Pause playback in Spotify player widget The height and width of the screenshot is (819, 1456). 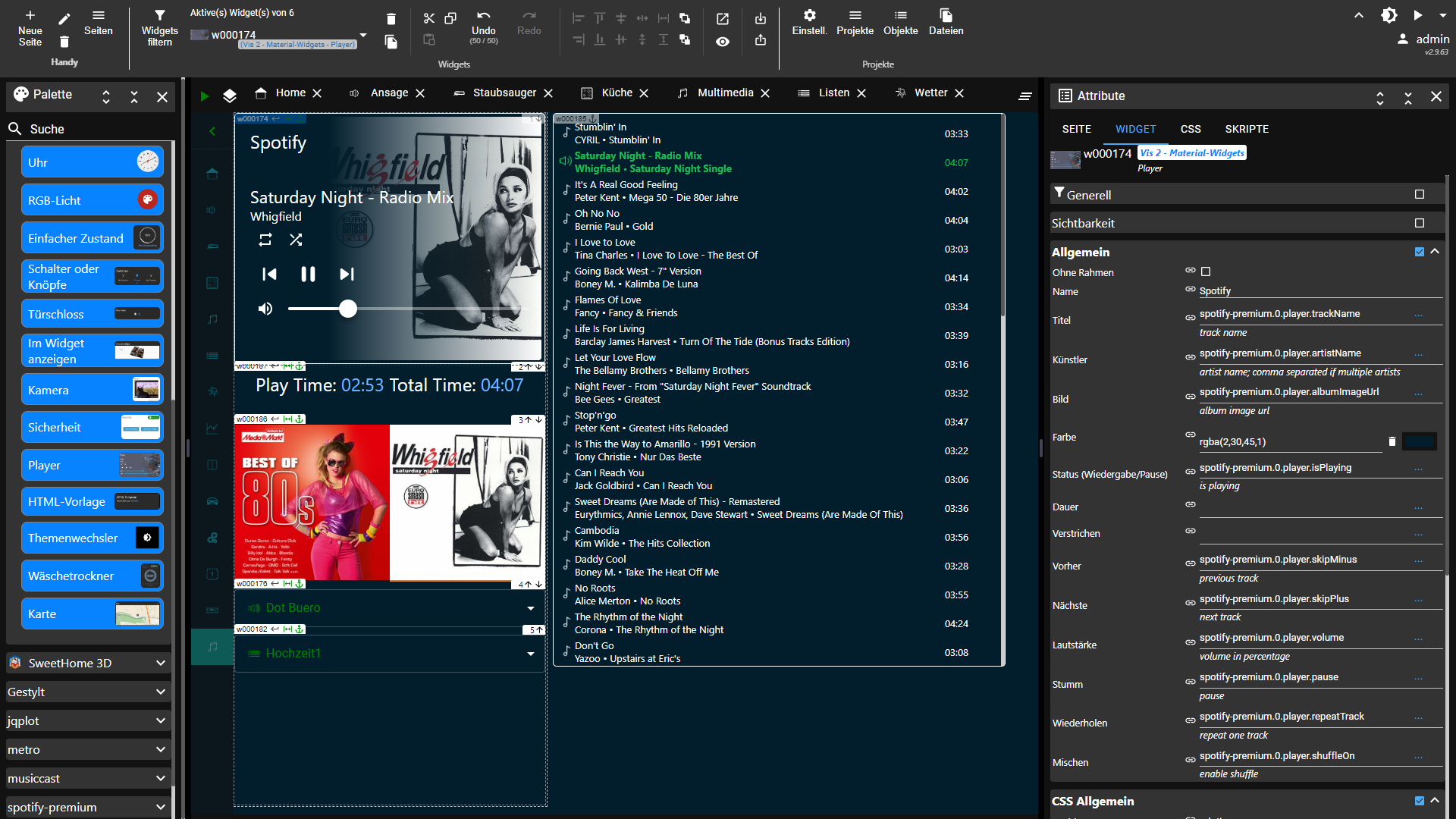click(x=308, y=275)
